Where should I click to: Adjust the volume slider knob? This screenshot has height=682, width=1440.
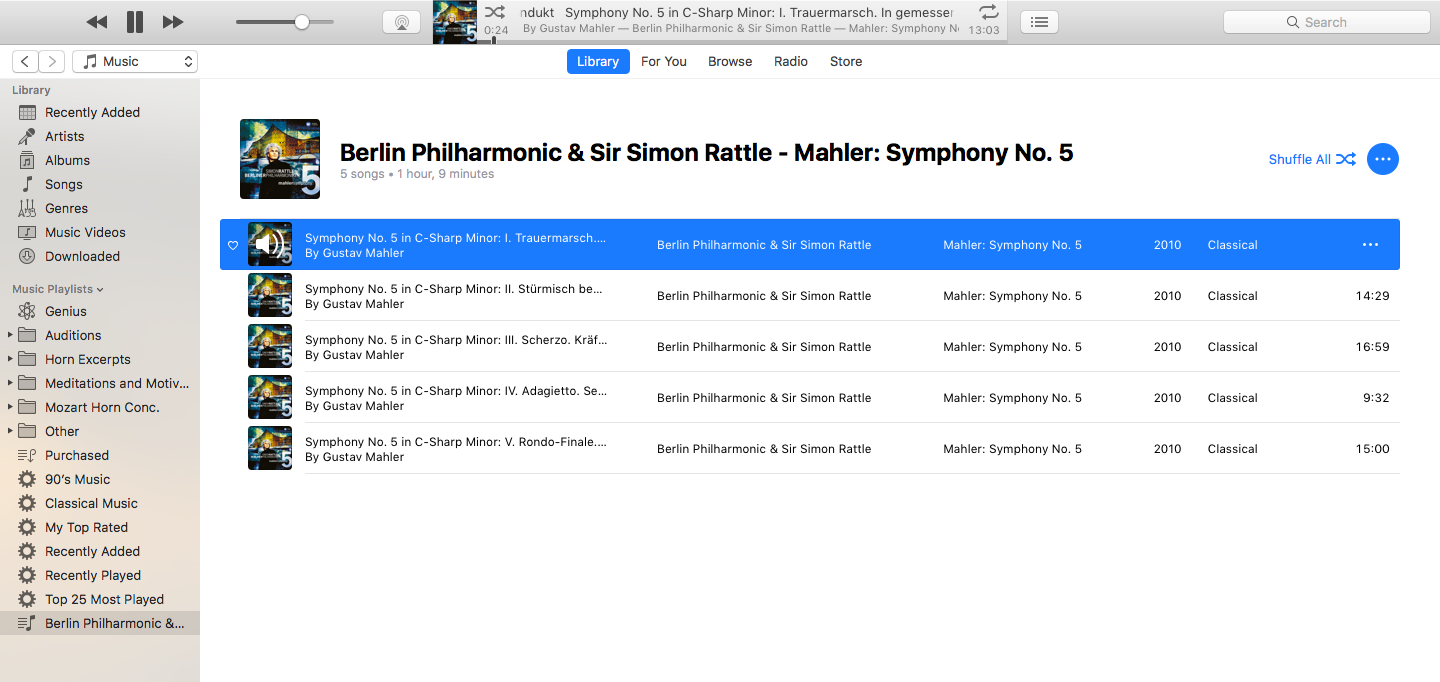(301, 22)
